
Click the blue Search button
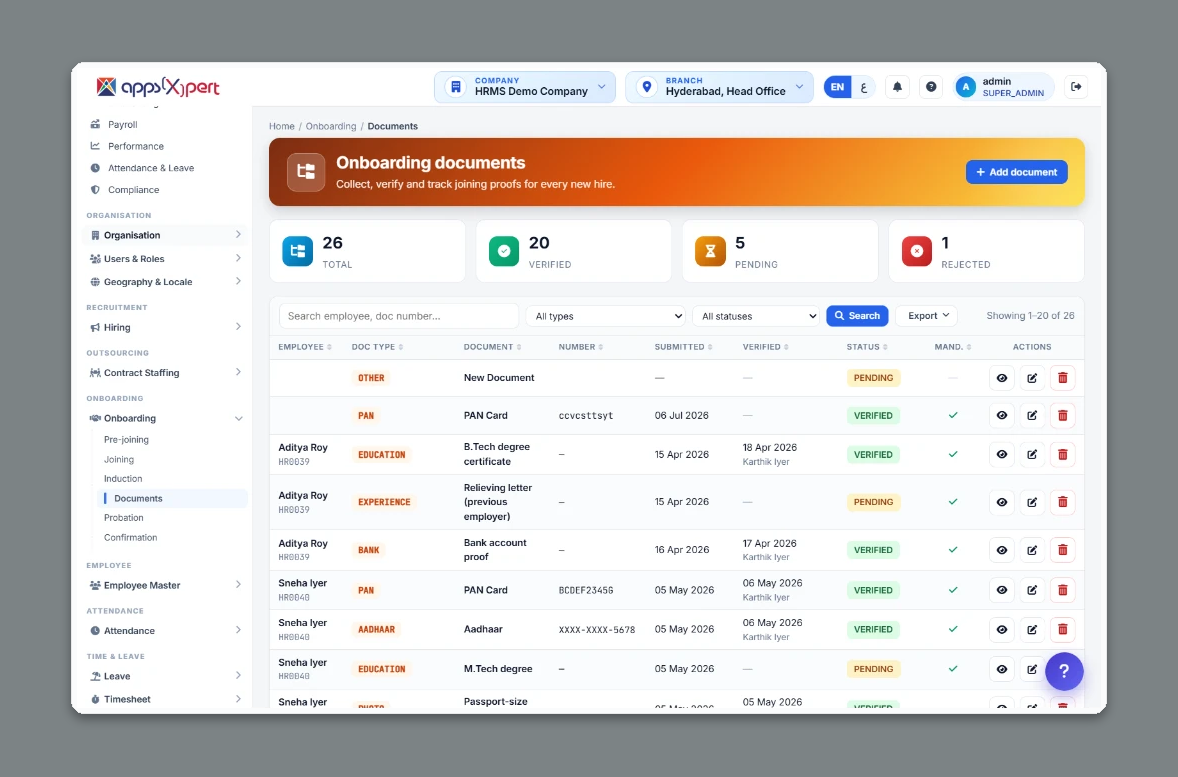pos(857,316)
